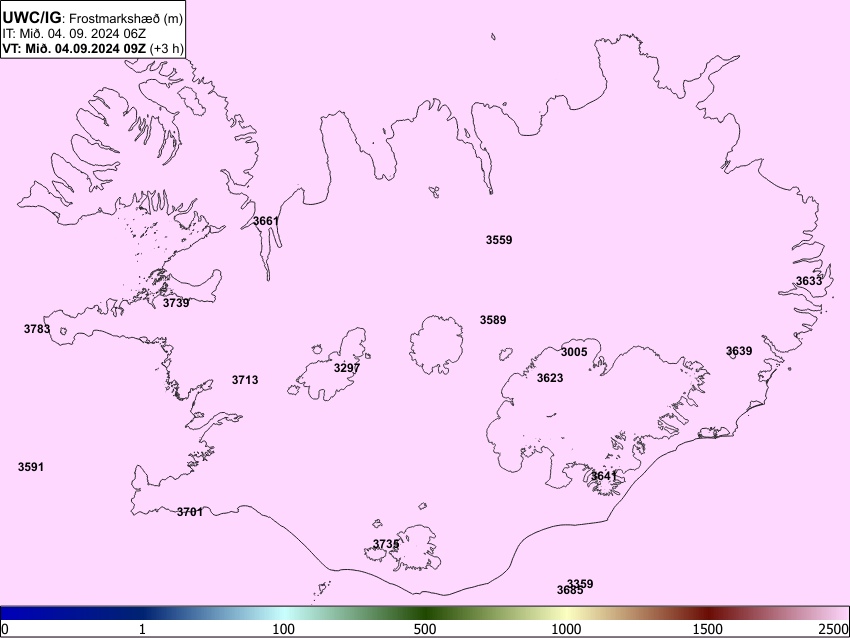Click the 3297 value on Langjökull
Image resolution: width=850 pixels, height=638 pixels.
(347, 368)
